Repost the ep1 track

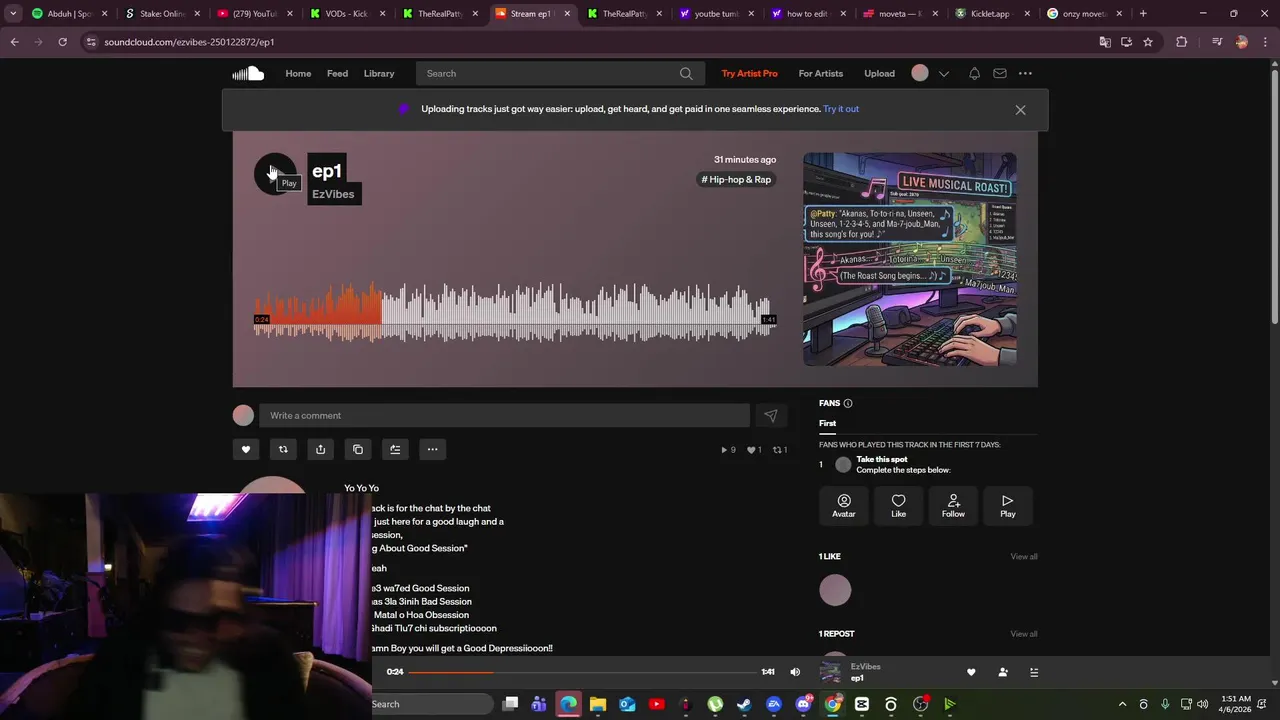(x=283, y=449)
